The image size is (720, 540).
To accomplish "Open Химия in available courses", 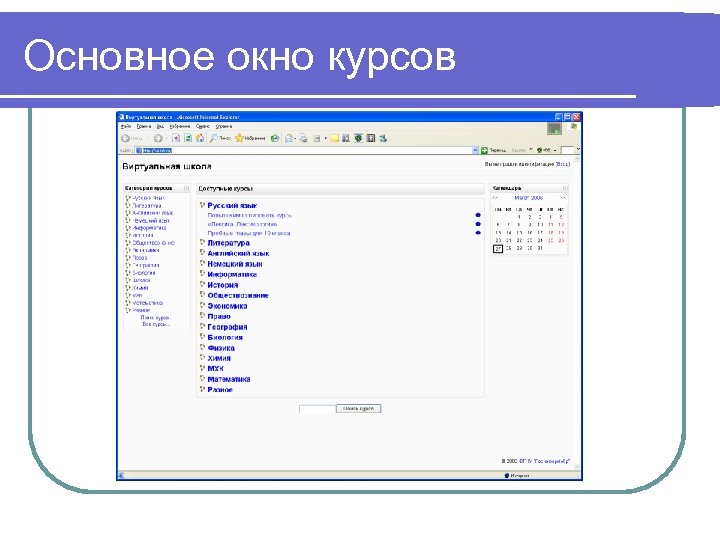I will [219, 358].
